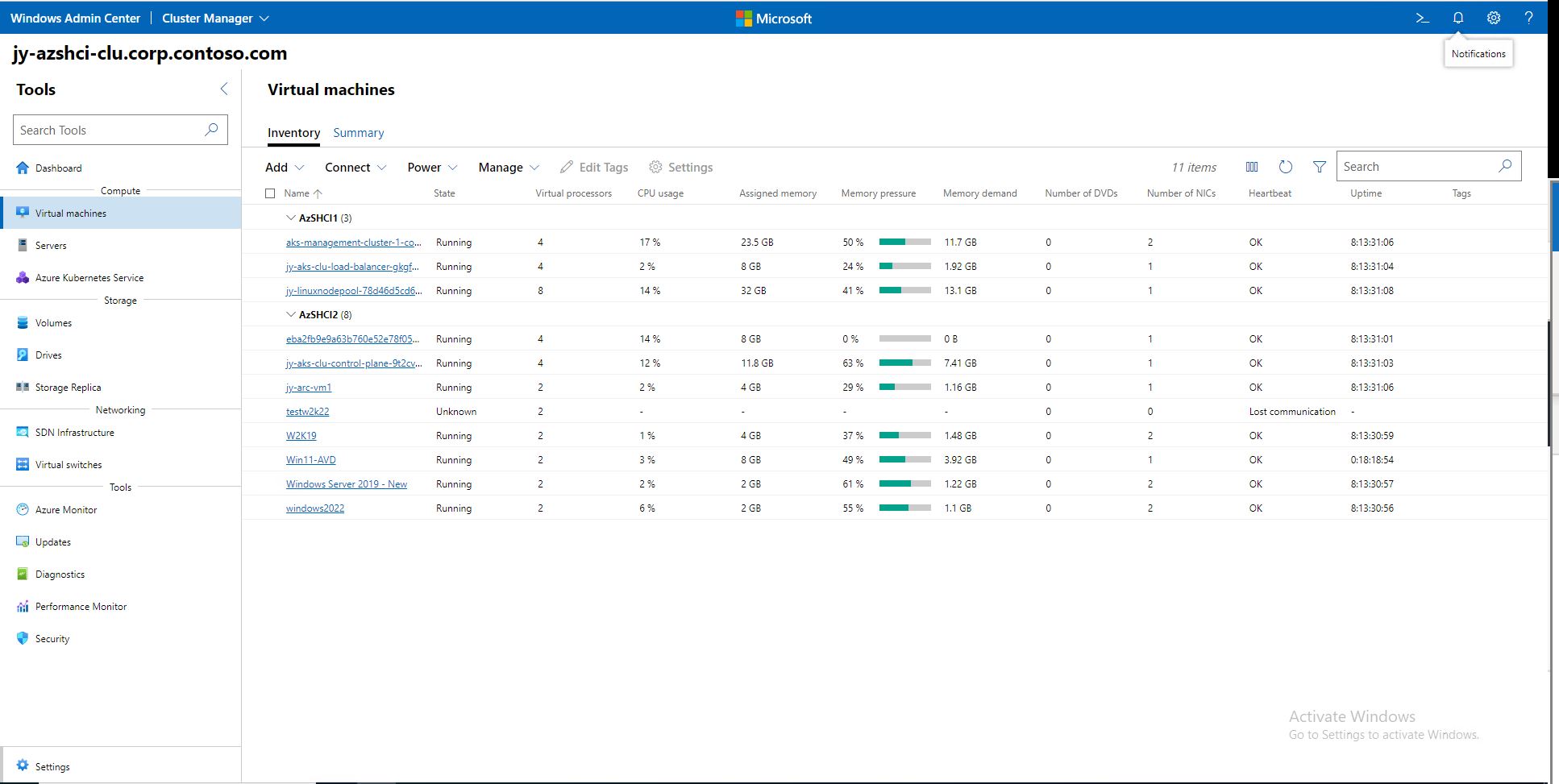Open the Win11-AVD virtual machine link

[311, 459]
